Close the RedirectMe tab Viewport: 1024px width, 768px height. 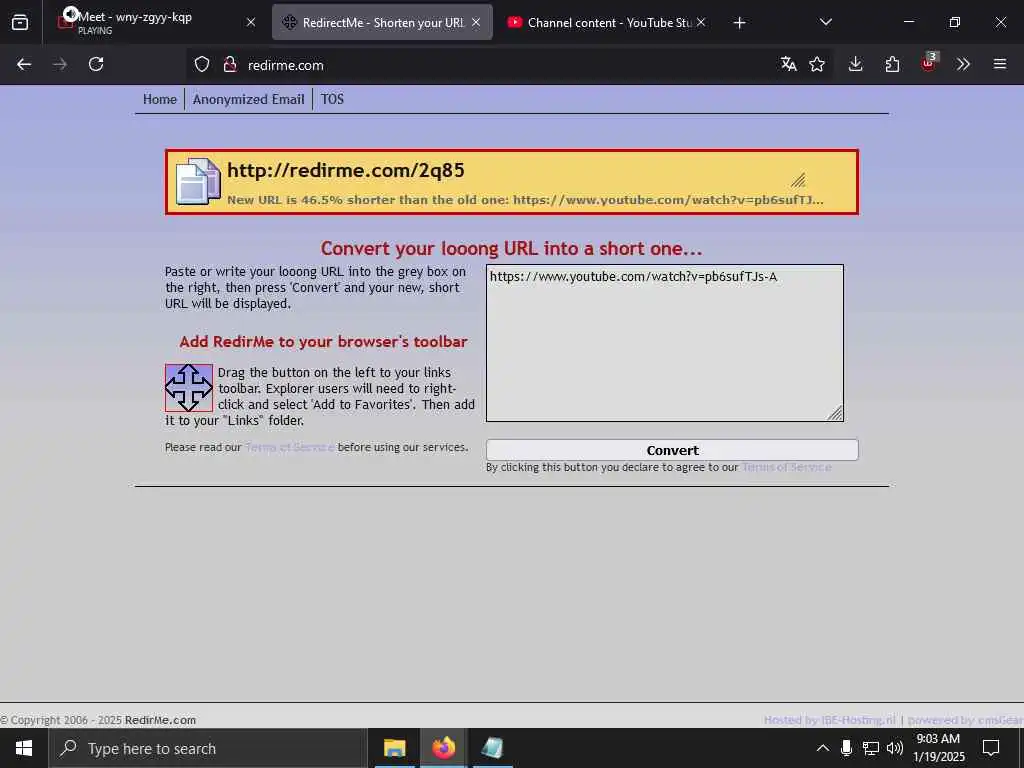pos(476,22)
